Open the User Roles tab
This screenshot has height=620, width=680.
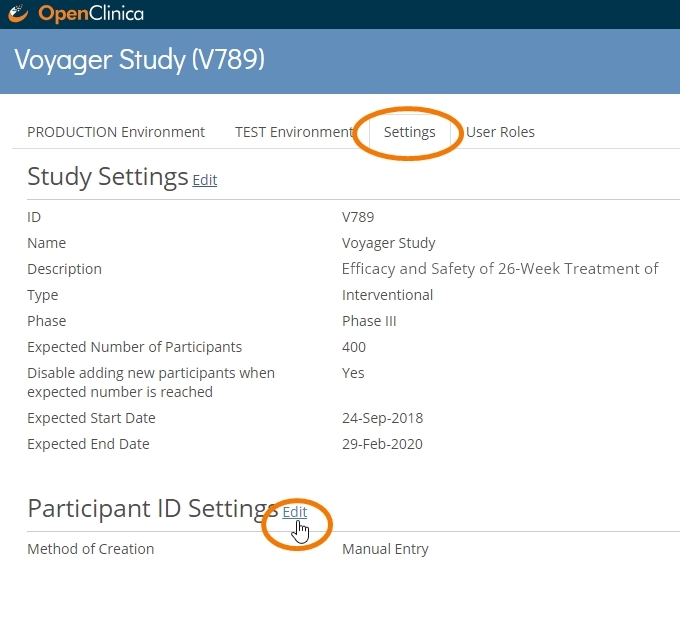coord(500,132)
